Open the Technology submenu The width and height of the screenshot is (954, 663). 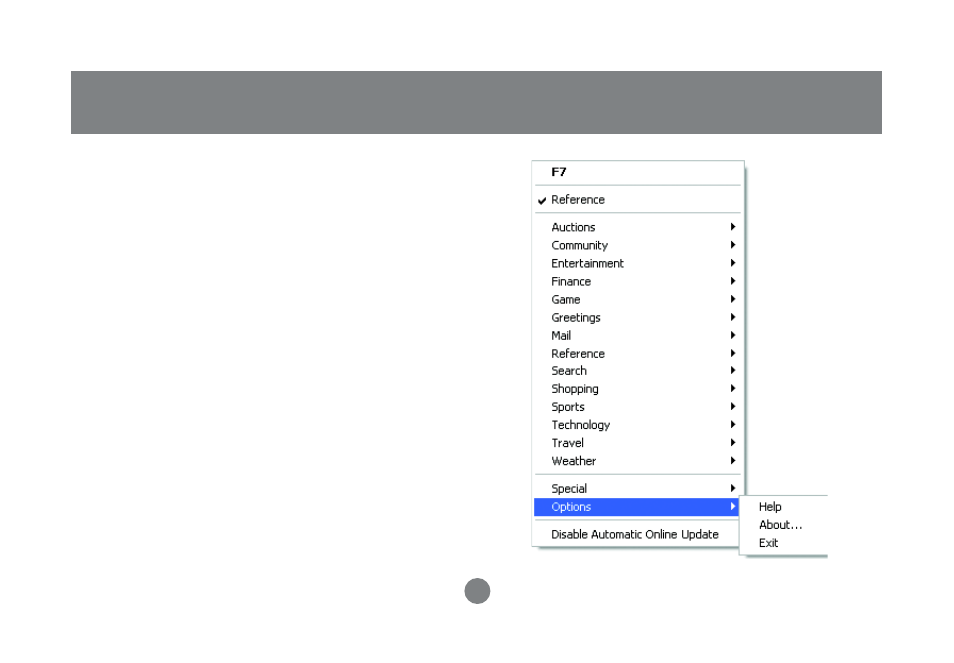637,425
